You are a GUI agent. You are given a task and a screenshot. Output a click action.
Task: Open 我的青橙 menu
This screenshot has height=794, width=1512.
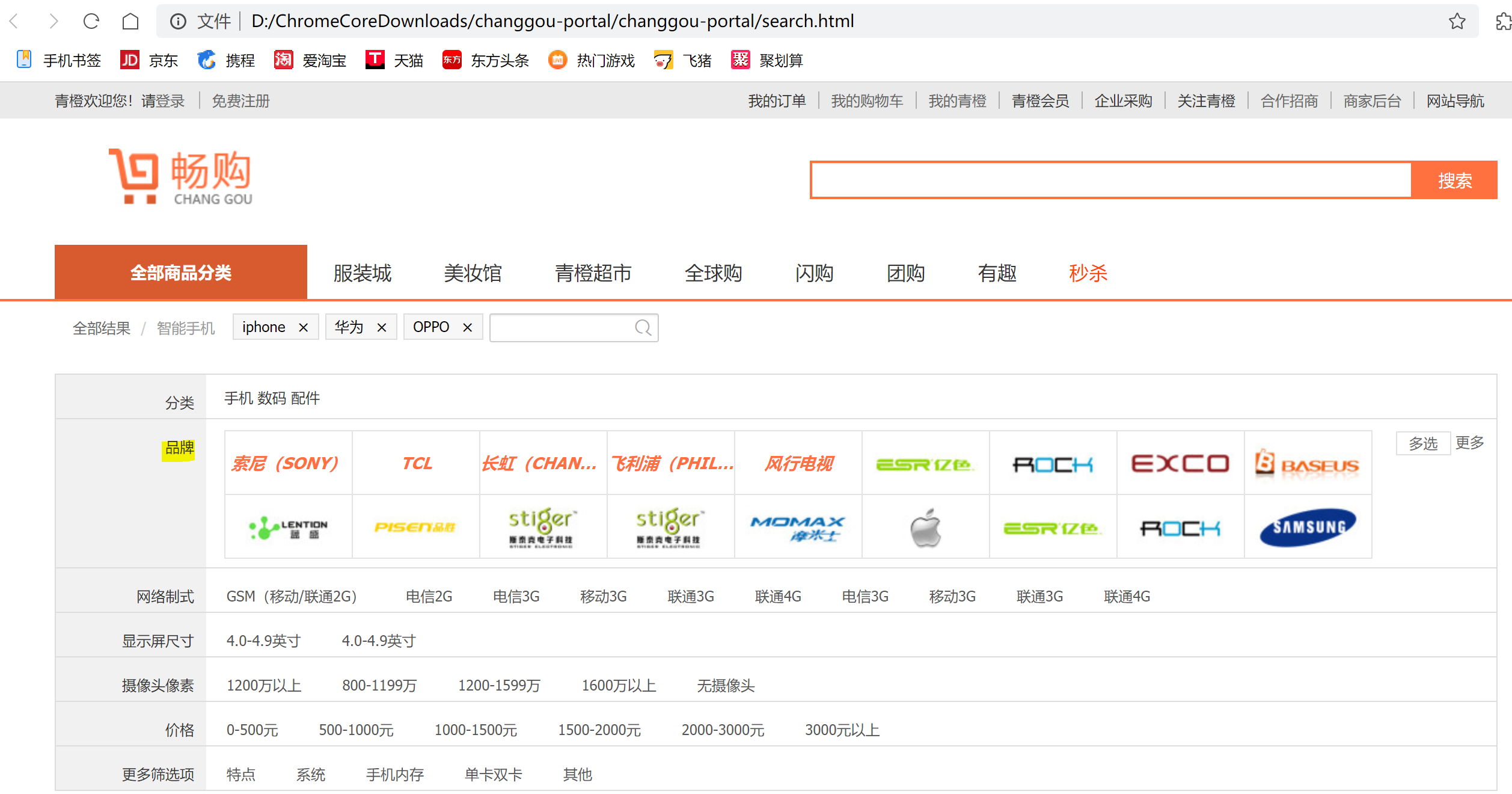tap(957, 100)
